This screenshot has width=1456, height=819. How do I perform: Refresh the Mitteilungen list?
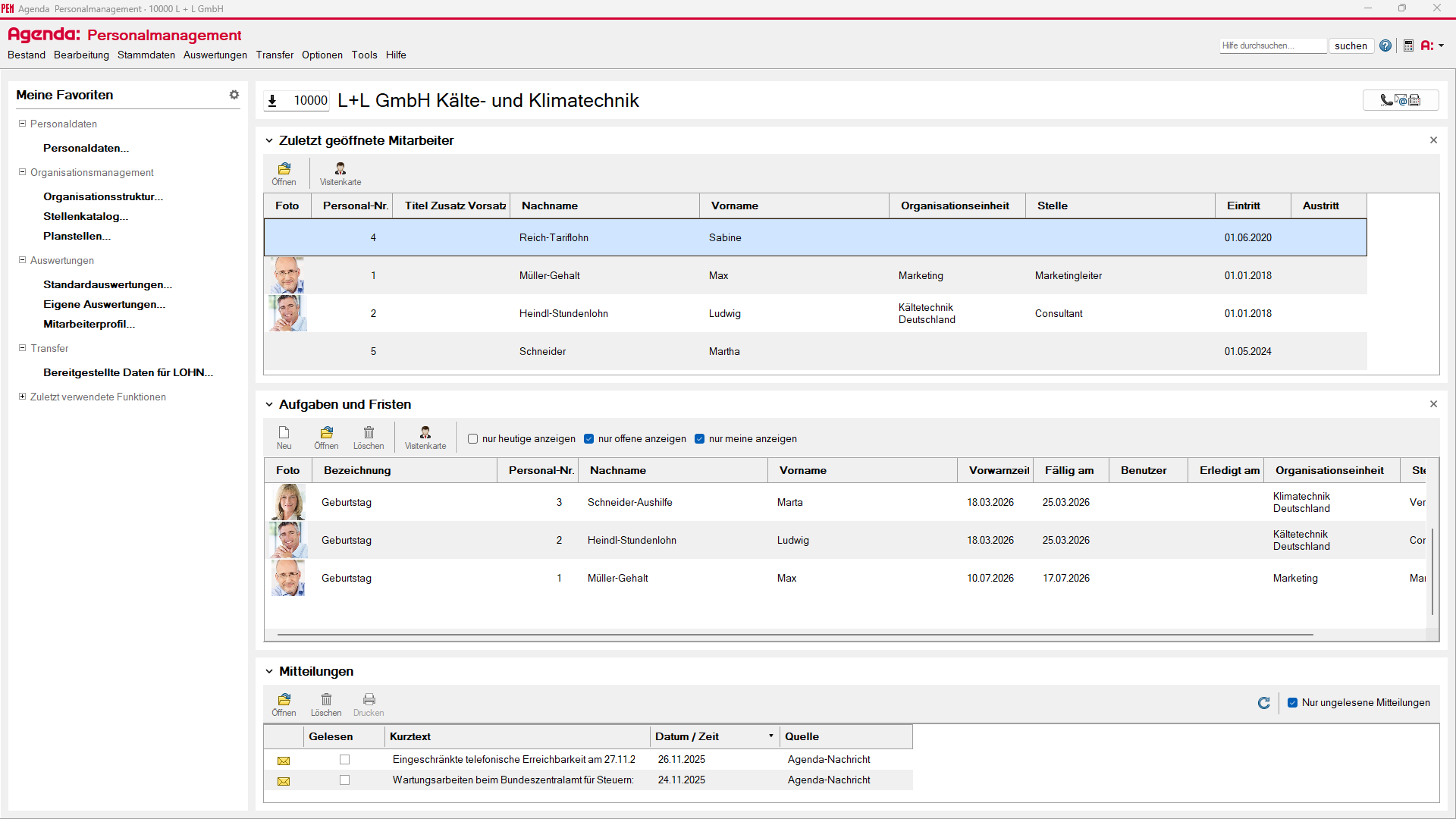1263,703
